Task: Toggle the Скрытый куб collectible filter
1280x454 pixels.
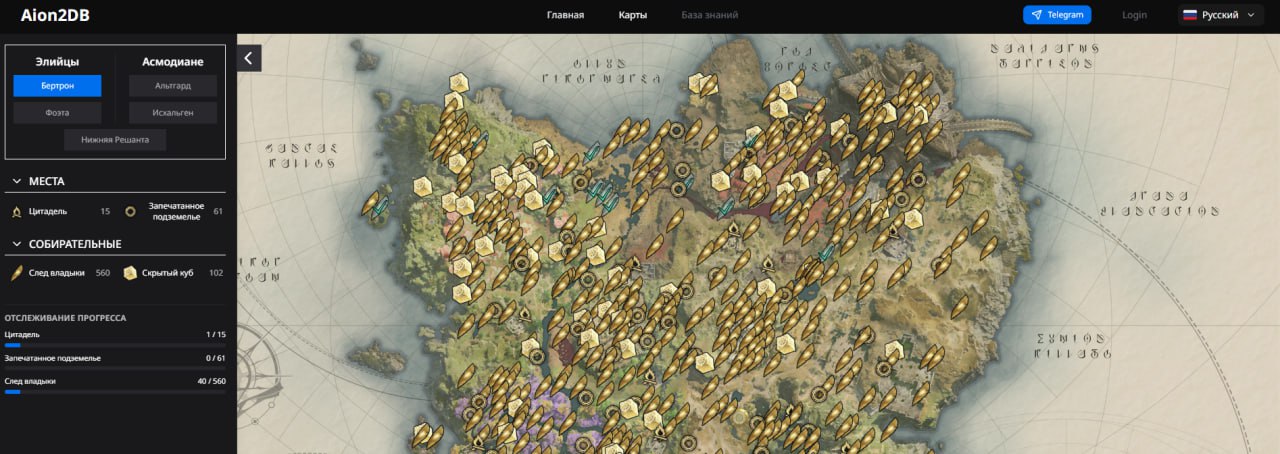Action: tap(174, 273)
